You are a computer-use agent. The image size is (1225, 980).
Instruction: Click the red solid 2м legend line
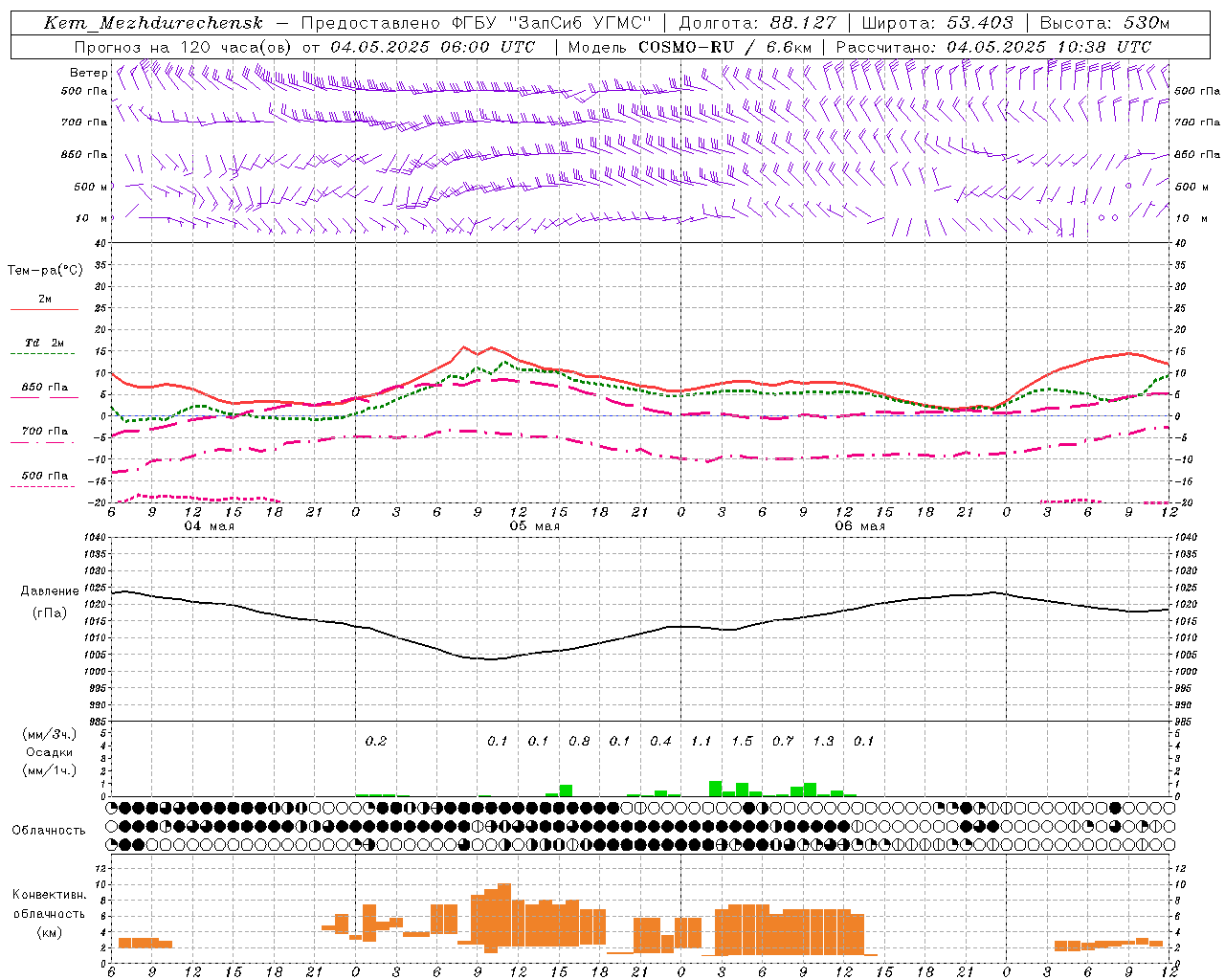point(44,309)
